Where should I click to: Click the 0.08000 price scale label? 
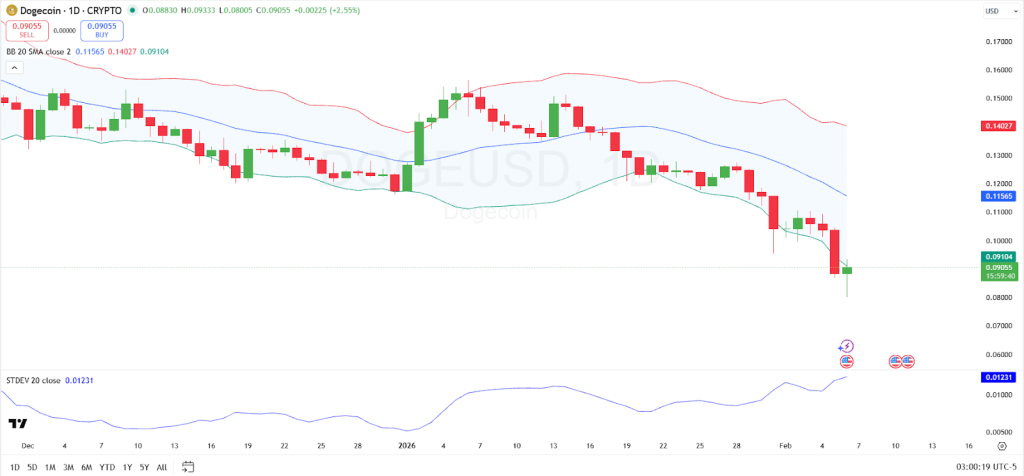coord(998,298)
